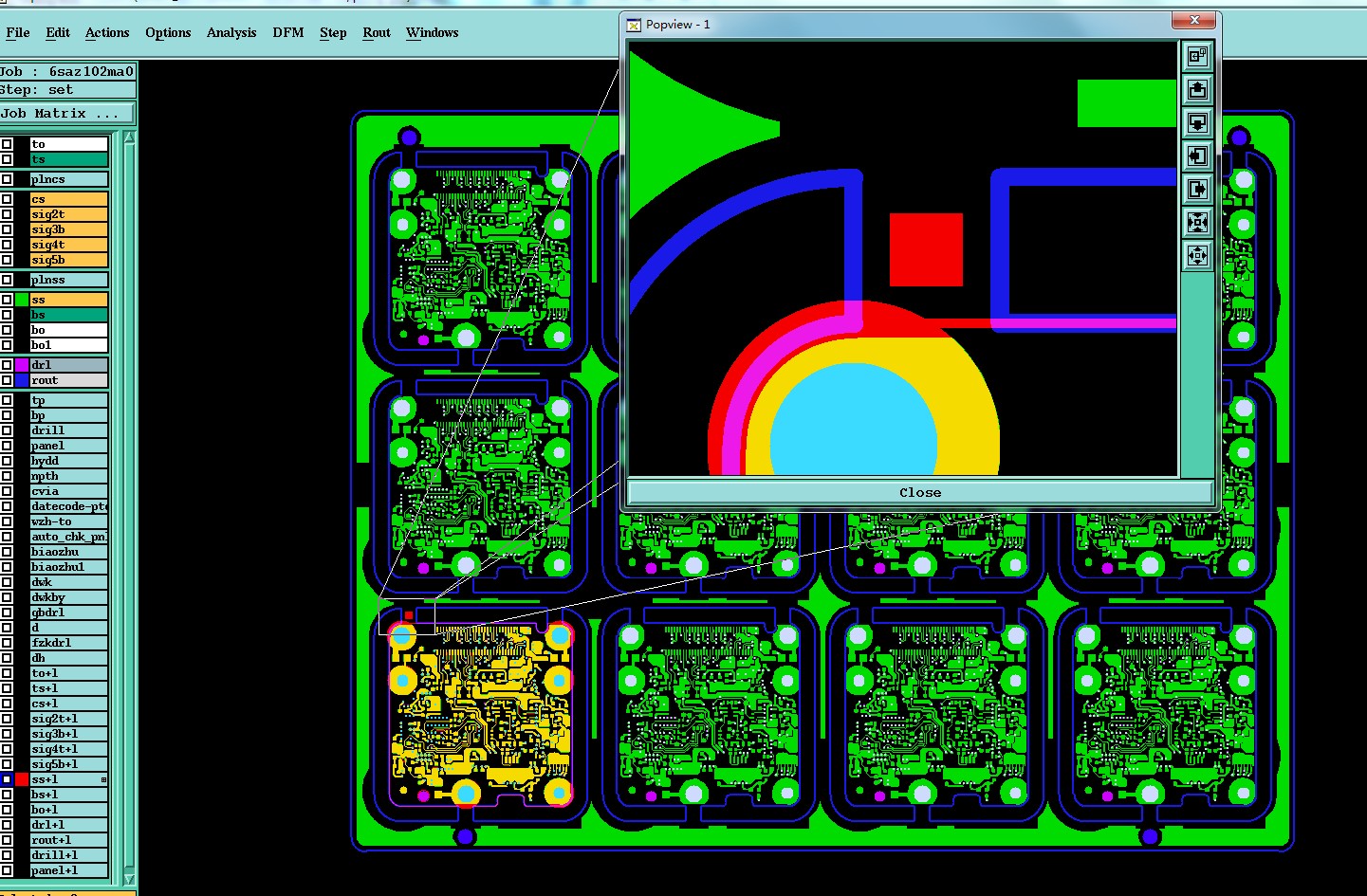
Task: Toggle the checkbox for layer ss+1
Action: pos(7,779)
